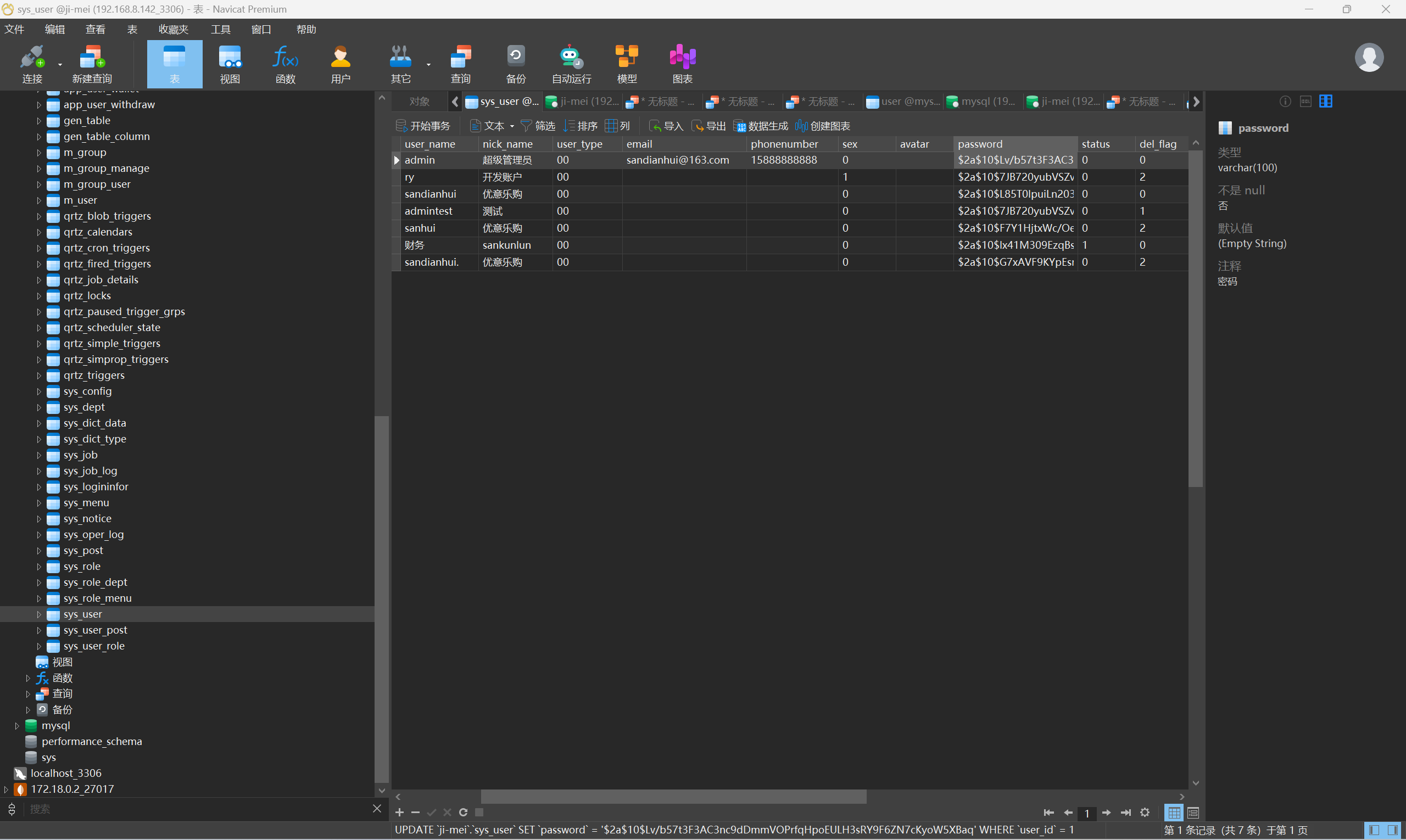The image size is (1406, 840).
Task: Click the refresh icon below the grid
Action: point(463,812)
